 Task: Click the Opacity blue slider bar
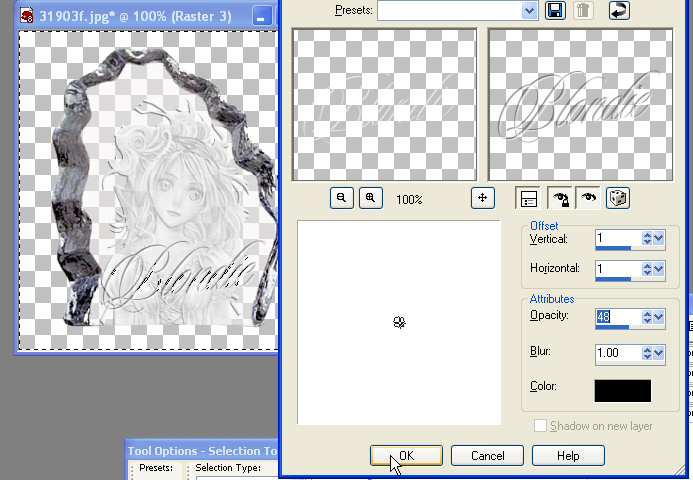[x=612, y=327]
